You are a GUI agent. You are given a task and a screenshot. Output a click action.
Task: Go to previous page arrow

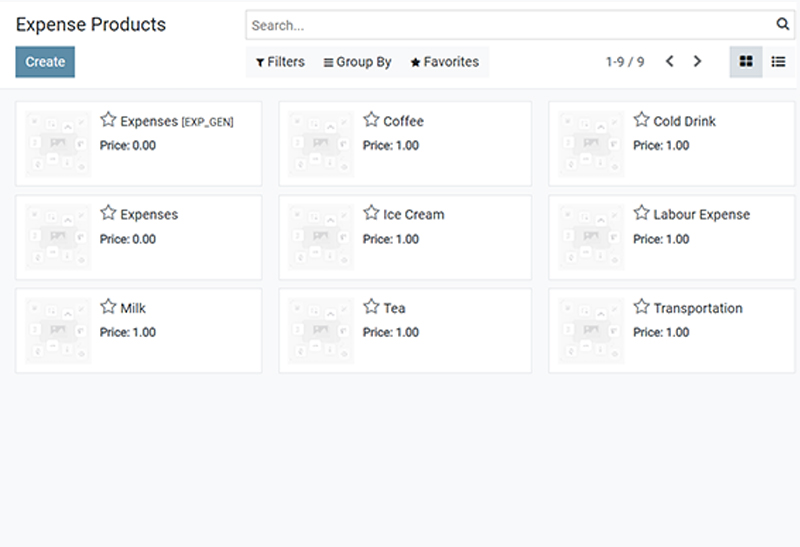point(670,62)
